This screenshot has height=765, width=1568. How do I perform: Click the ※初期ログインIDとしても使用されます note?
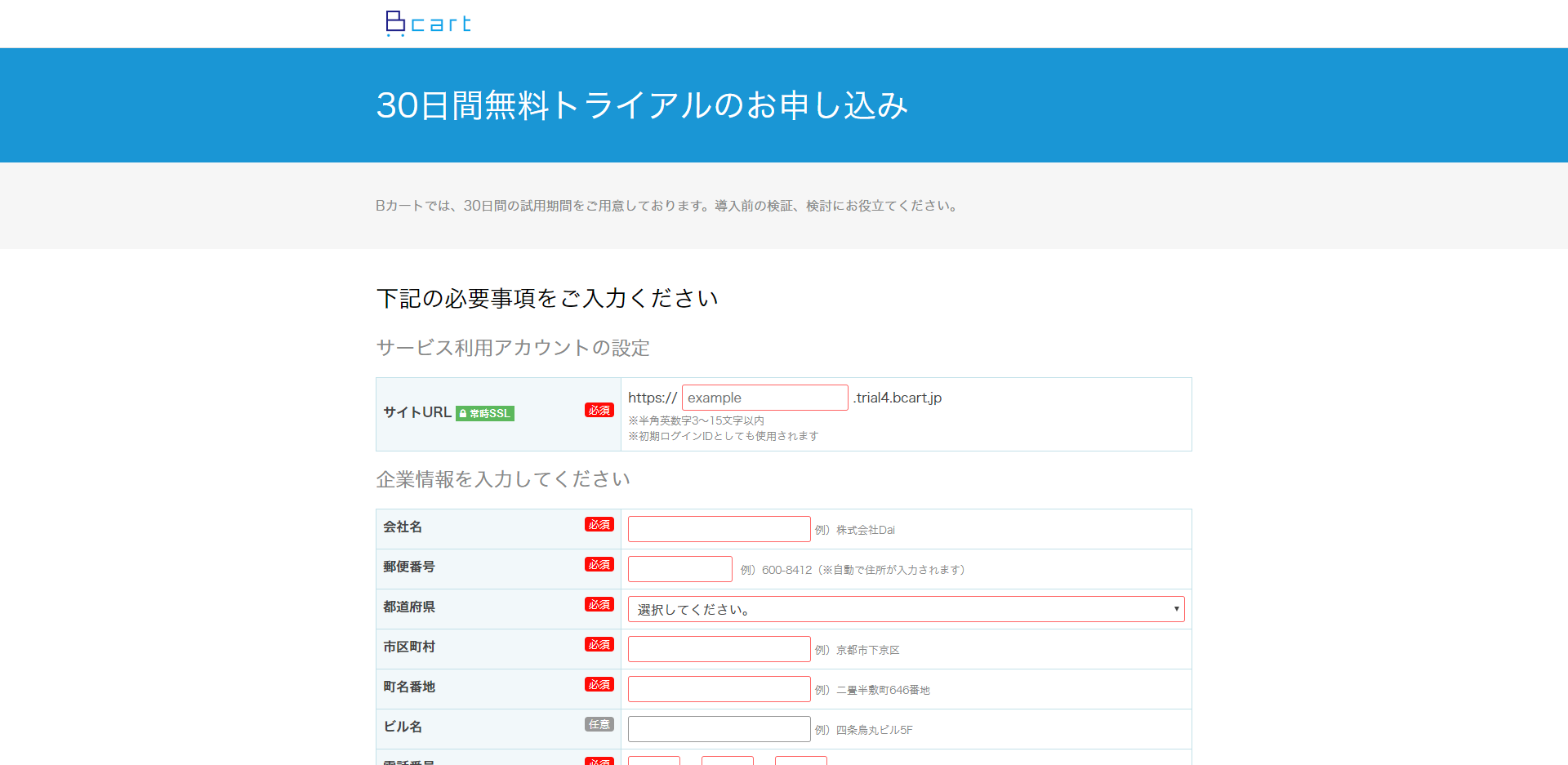pos(723,436)
